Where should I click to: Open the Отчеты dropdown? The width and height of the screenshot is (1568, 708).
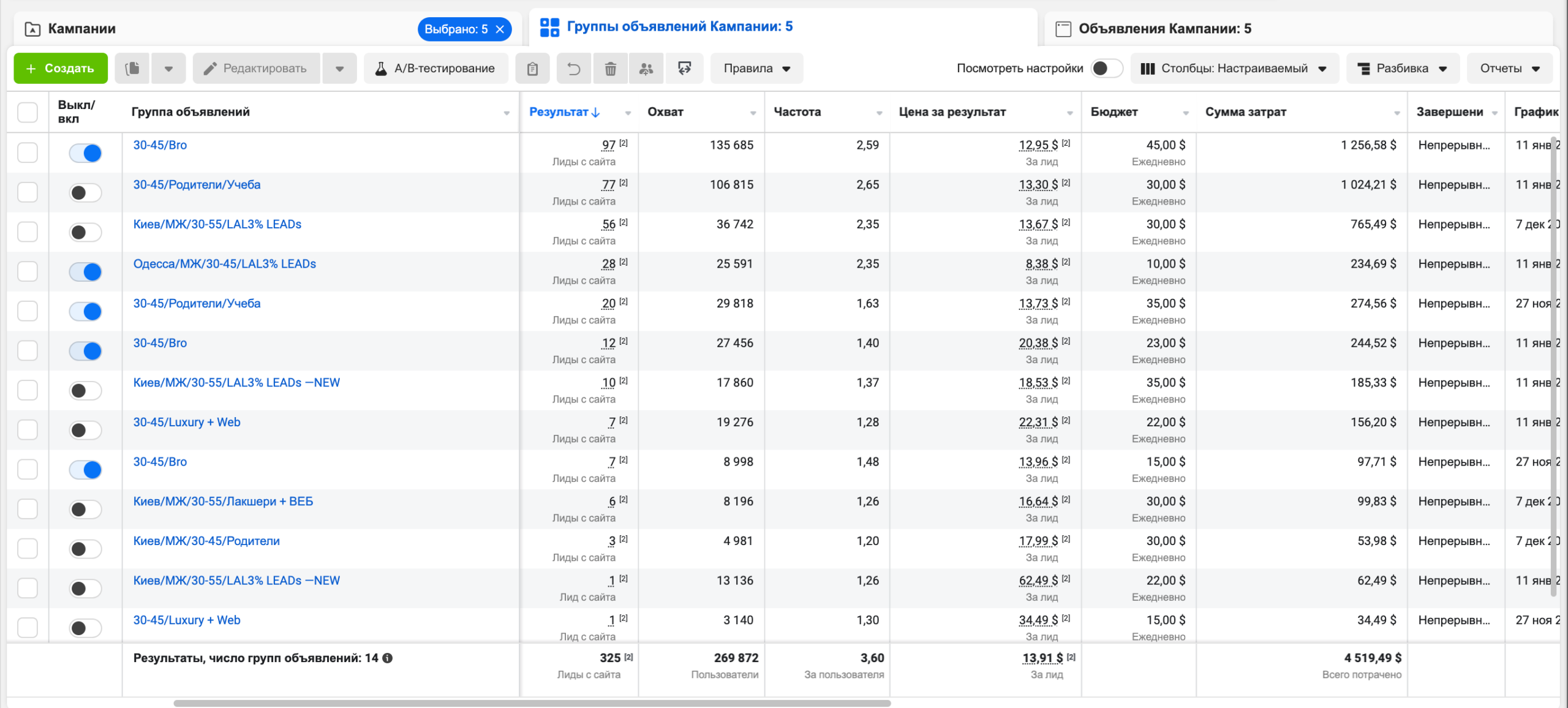[x=1509, y=69]
